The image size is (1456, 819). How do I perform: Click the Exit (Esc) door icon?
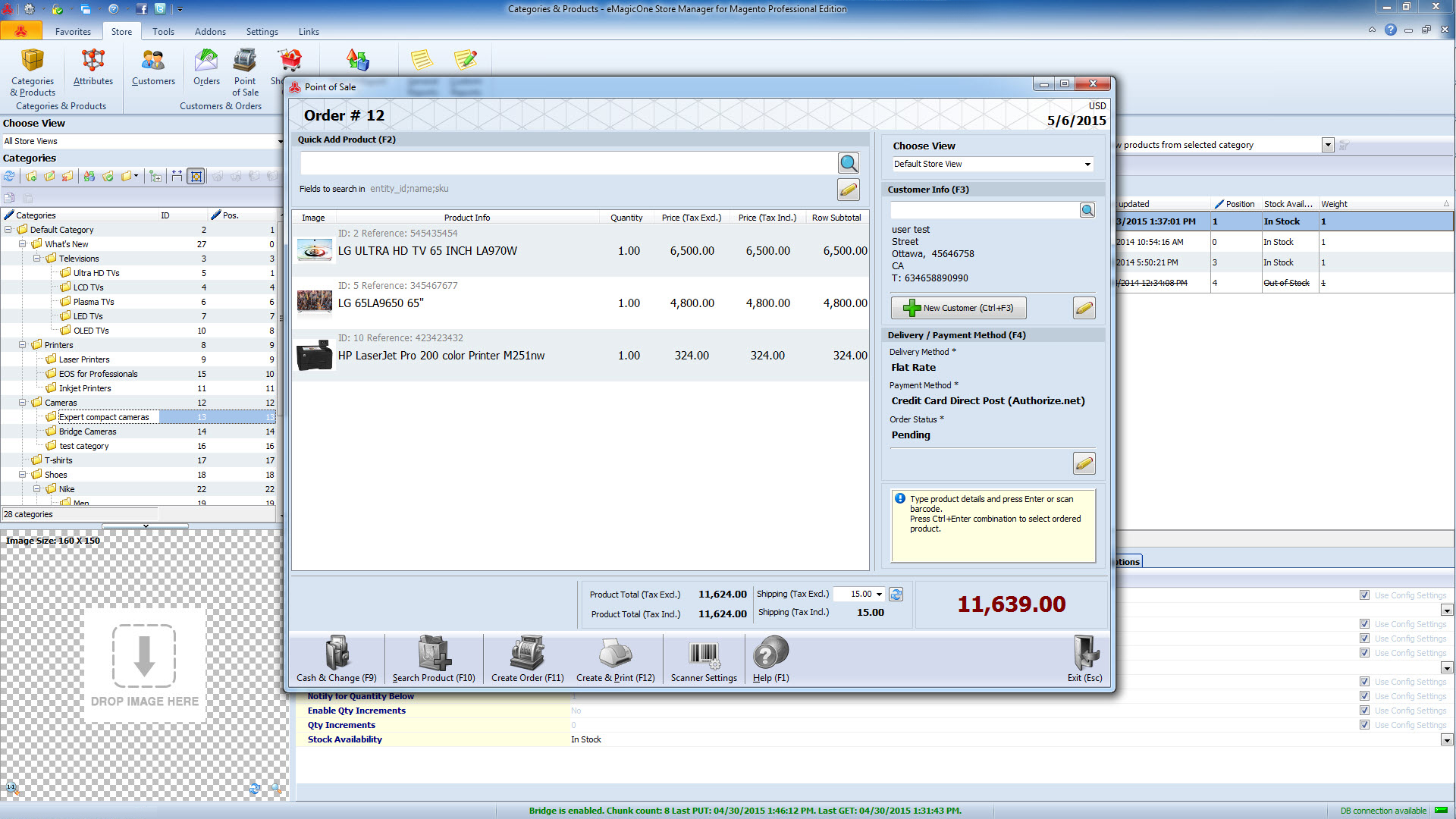click(x=1085, y=658)
